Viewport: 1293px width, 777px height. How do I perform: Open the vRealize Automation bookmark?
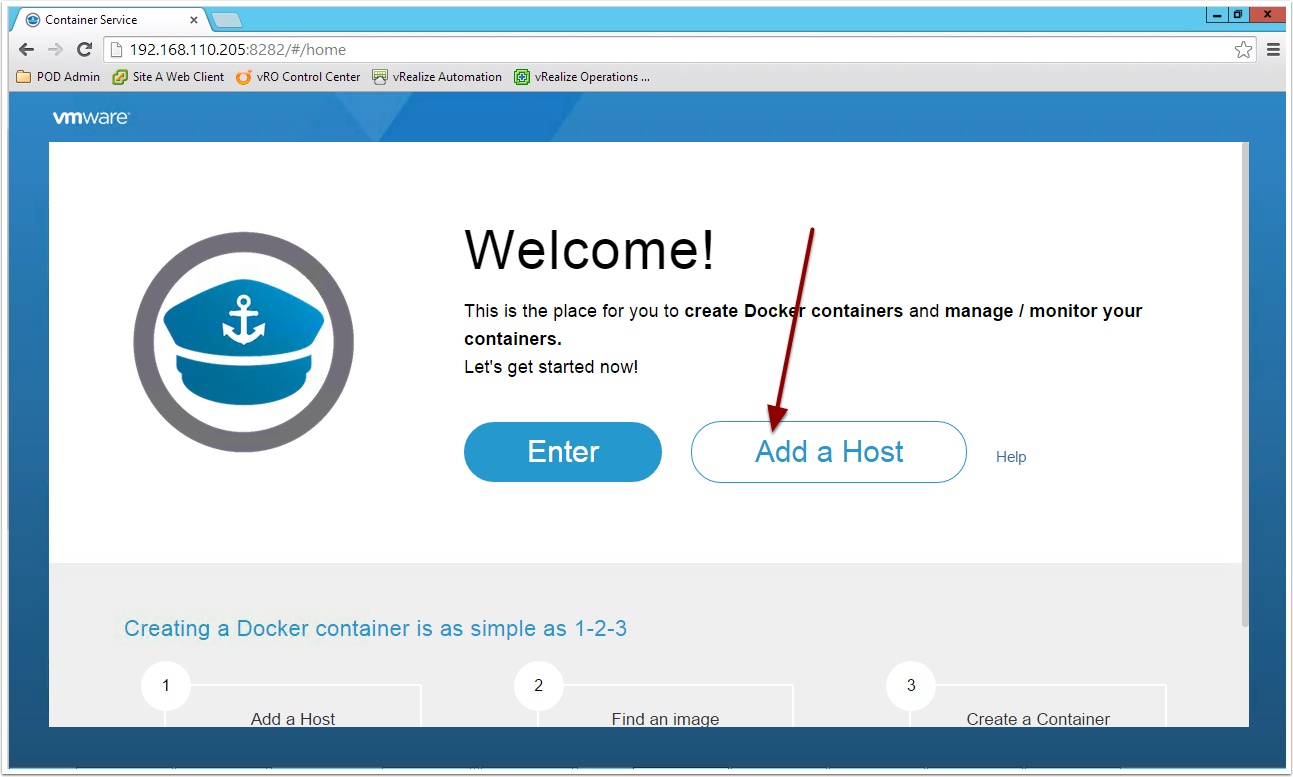pyautogui.click(x=437, y=77)
